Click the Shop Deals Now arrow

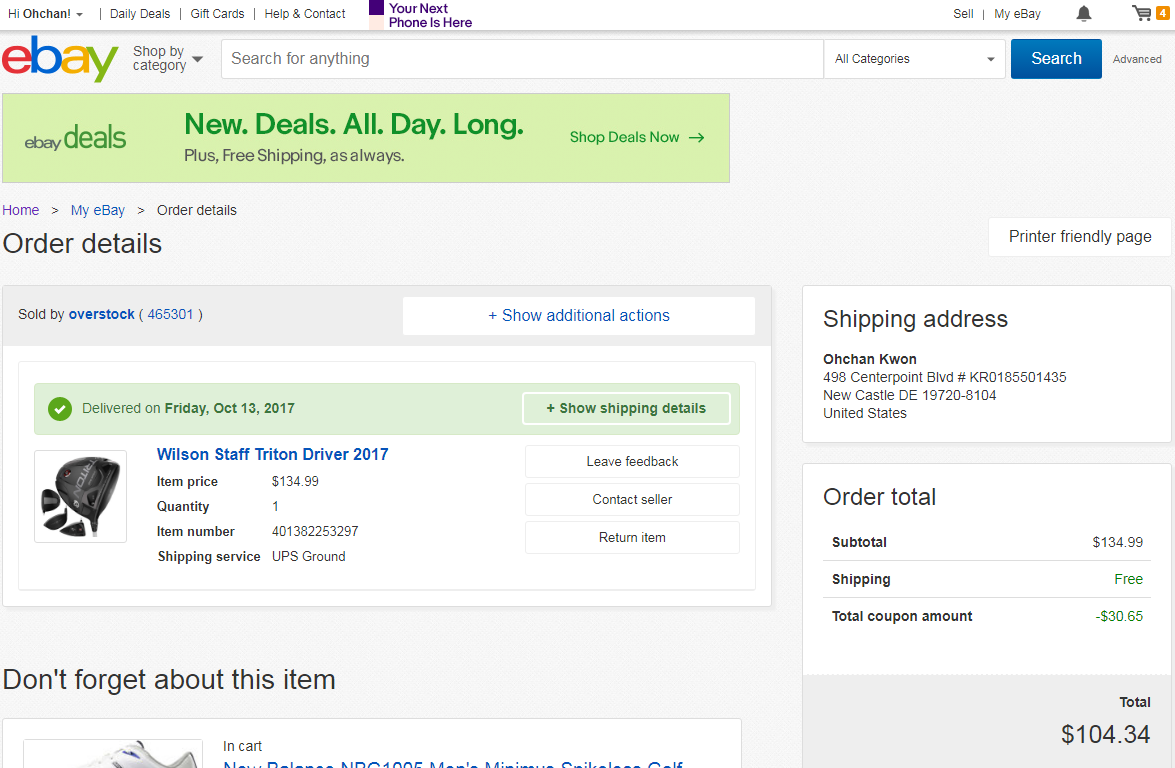coord(697,138)
